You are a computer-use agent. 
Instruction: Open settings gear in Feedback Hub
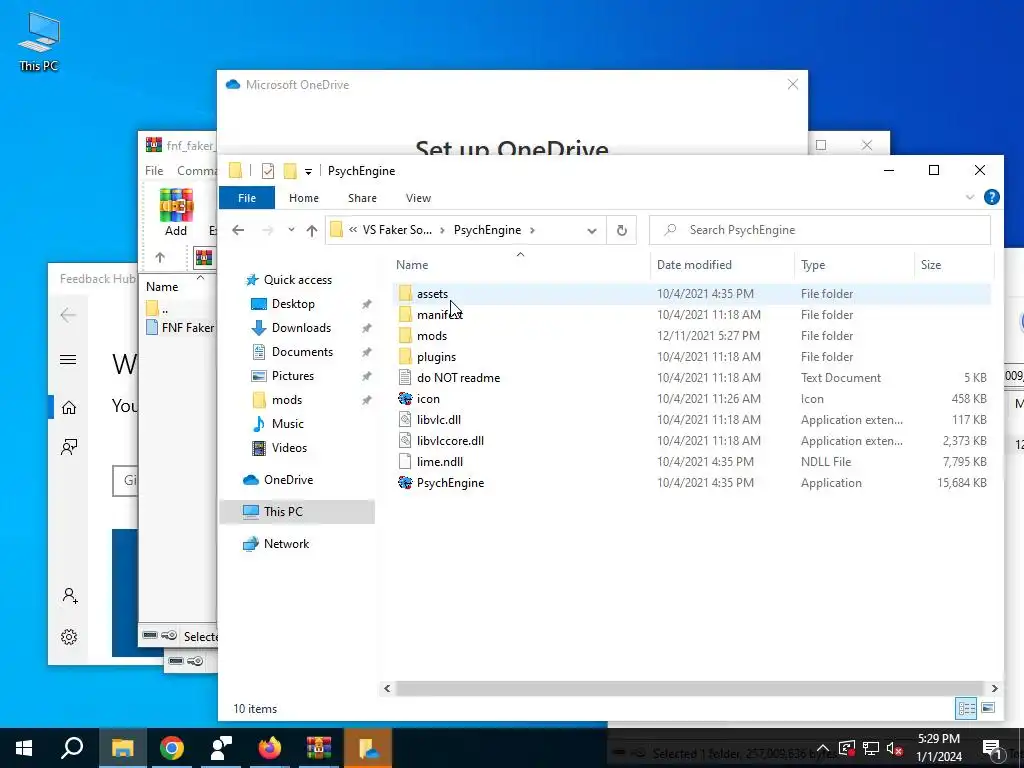coord(69,637)
